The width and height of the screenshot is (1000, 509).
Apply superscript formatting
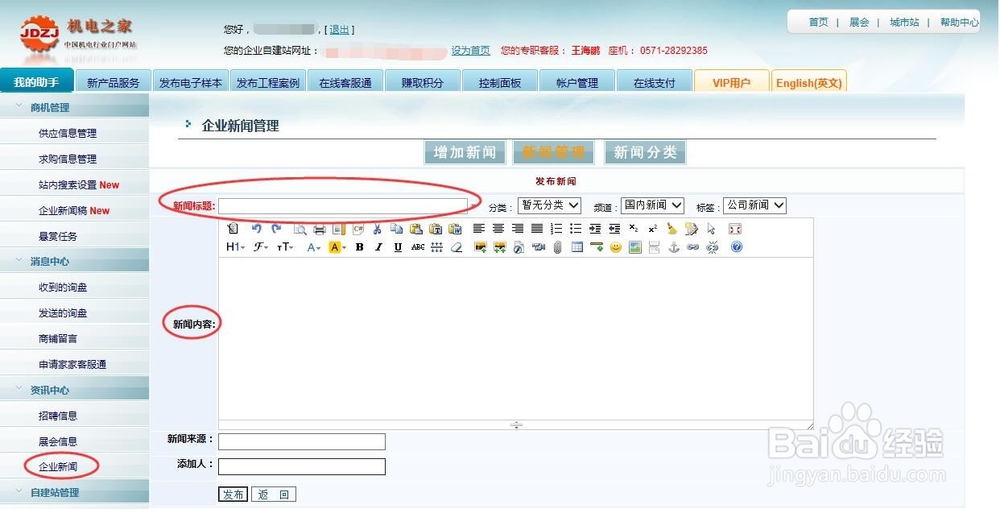(x=652, y=228)
